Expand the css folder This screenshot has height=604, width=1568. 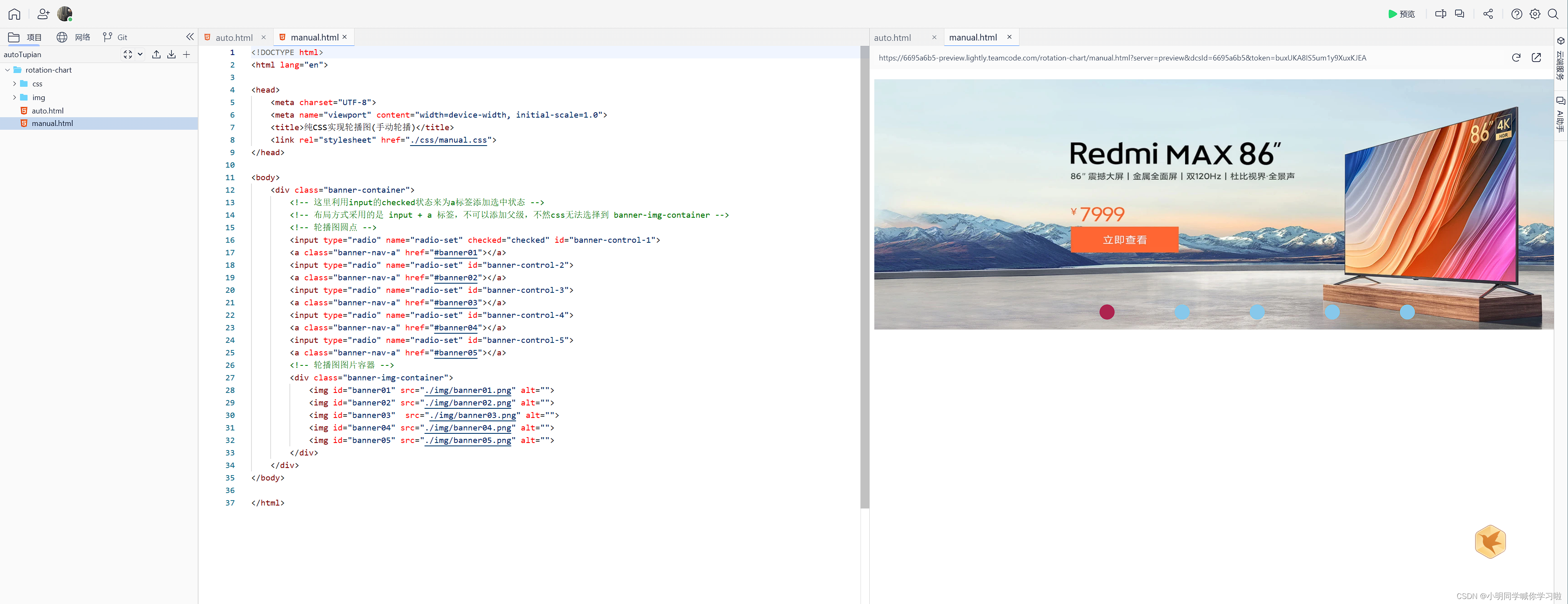[x=15, y=83]
